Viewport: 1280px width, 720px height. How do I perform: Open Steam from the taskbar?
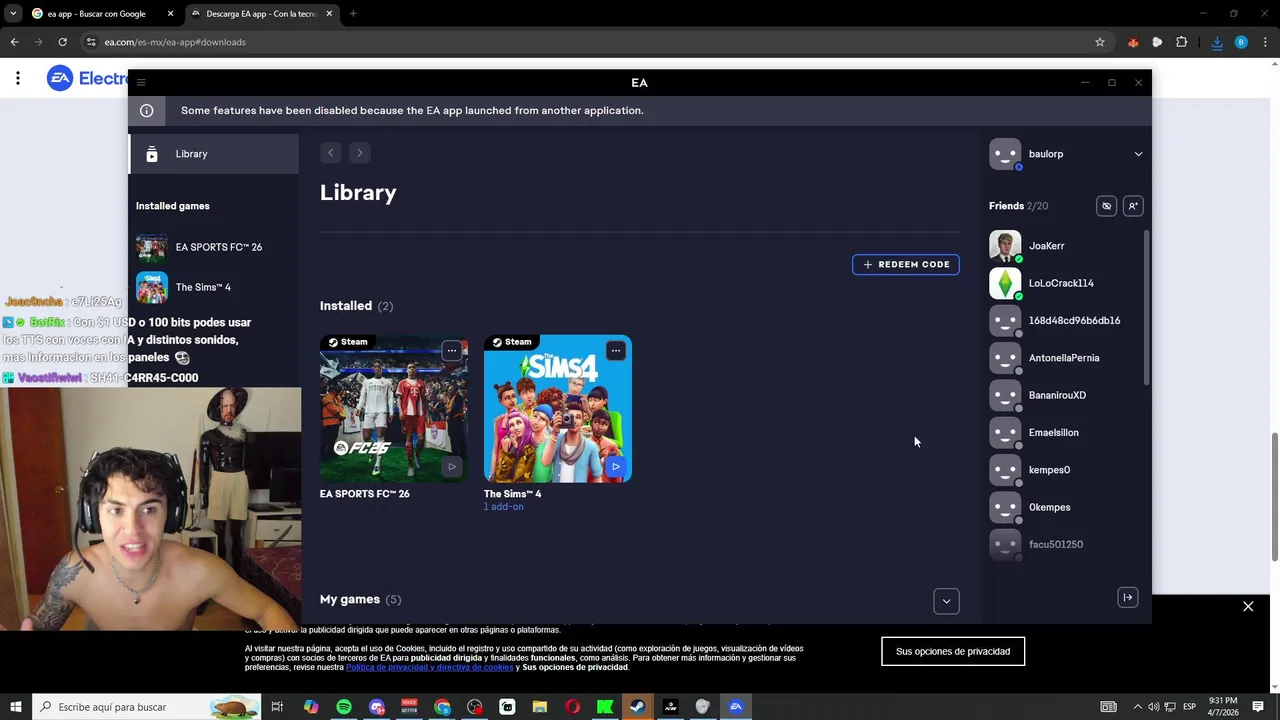(x=637, y=707)
